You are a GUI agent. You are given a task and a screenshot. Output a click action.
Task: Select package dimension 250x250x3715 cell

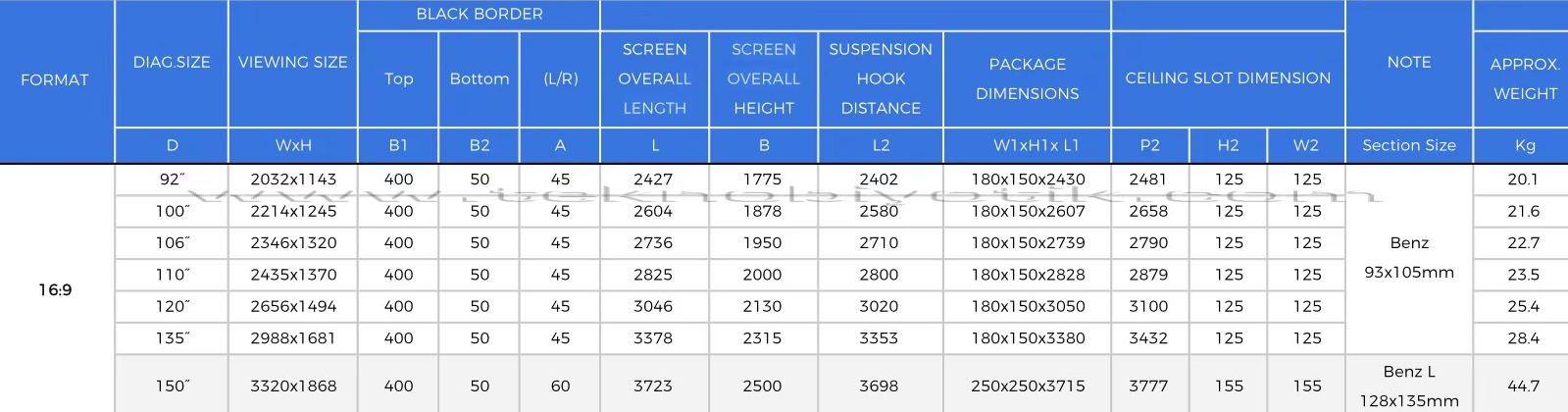(x=1028, y=386)
